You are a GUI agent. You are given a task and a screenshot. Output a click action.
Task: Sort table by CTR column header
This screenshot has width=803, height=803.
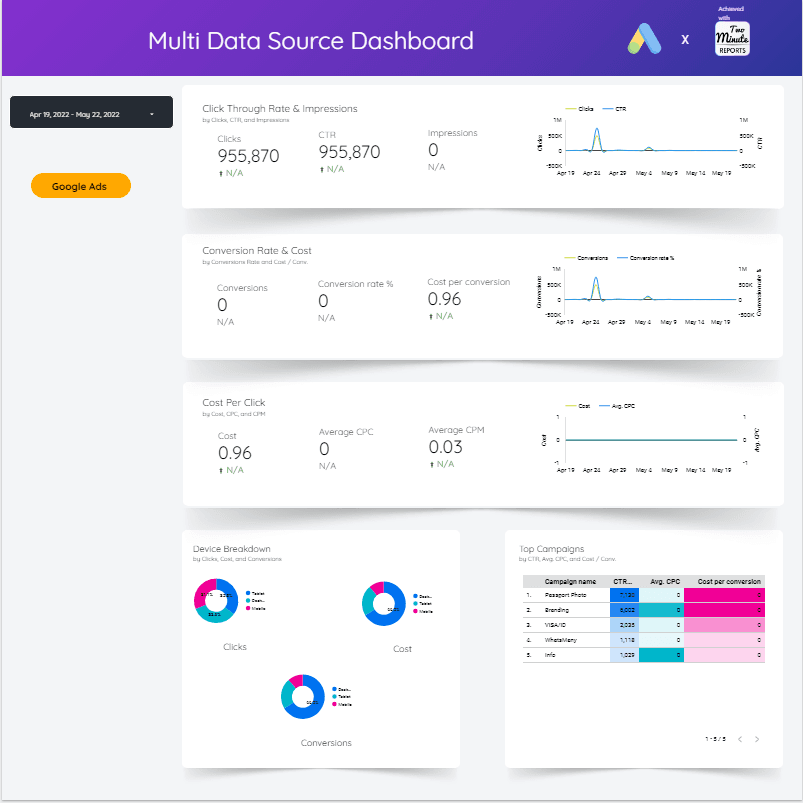click(623, 581)
